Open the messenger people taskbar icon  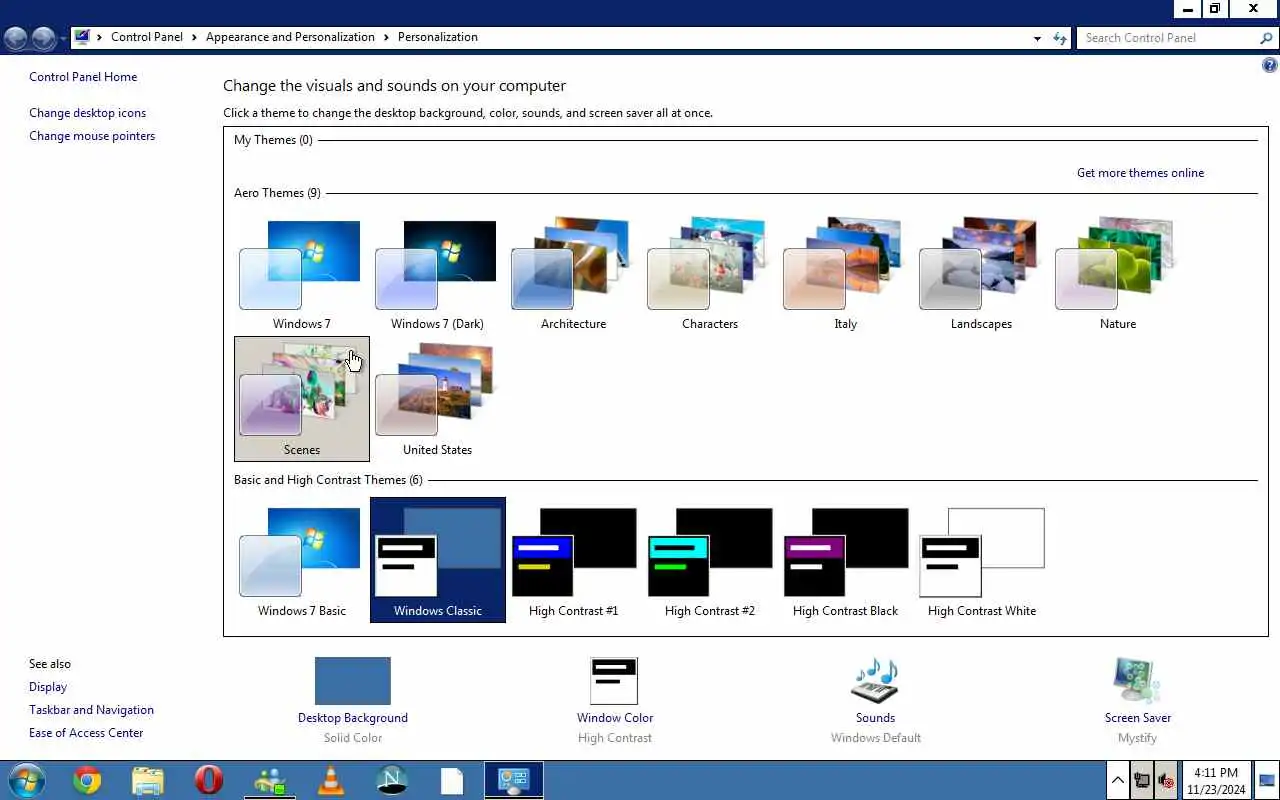pyautogui.click(x=270, y=780)
